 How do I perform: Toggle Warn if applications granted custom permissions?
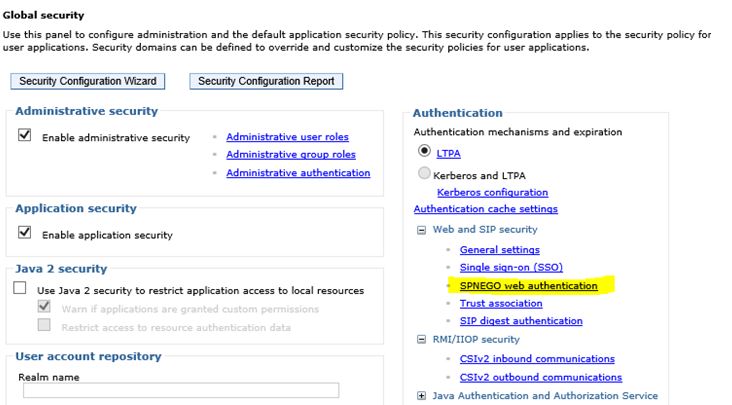point(44,306)
